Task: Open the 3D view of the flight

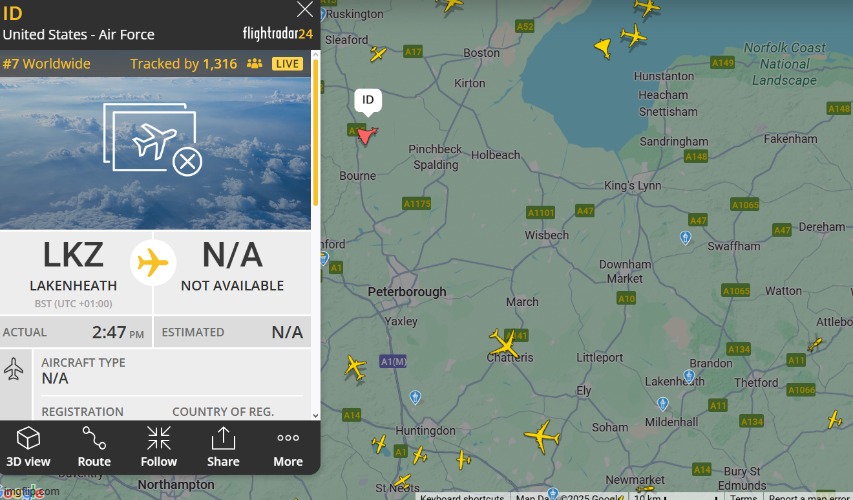Action: [29, 446]
